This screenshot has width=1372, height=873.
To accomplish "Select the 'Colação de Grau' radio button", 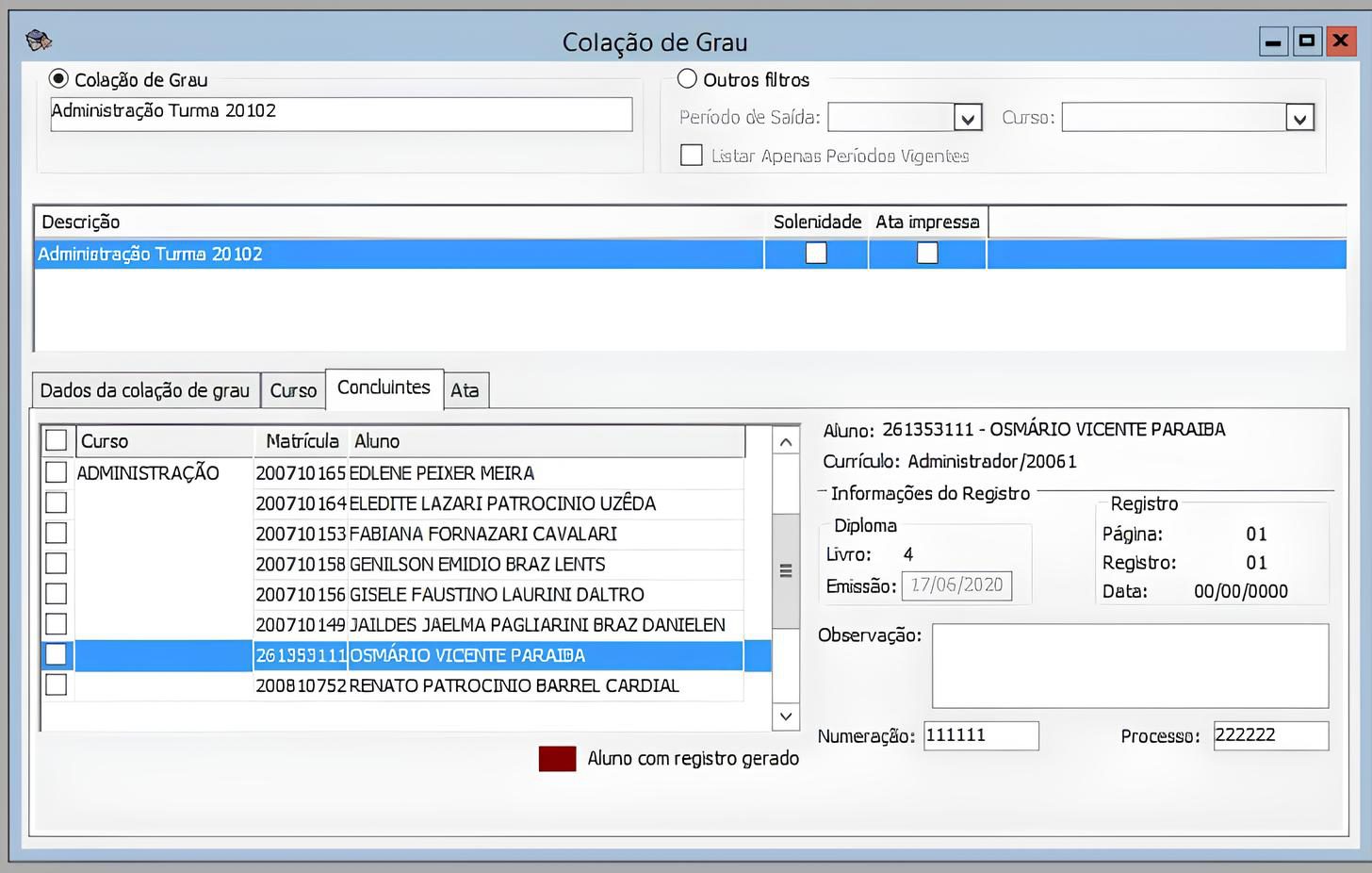I will pos(57,79).
